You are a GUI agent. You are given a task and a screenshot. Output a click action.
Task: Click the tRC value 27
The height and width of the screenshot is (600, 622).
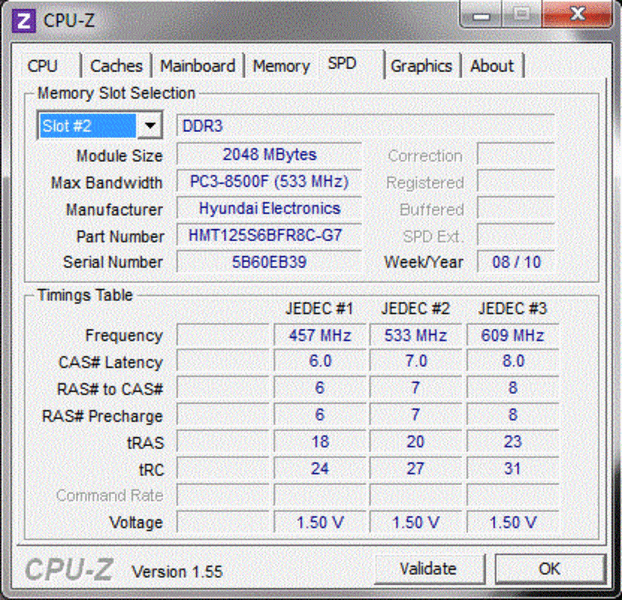click(416, 469)
